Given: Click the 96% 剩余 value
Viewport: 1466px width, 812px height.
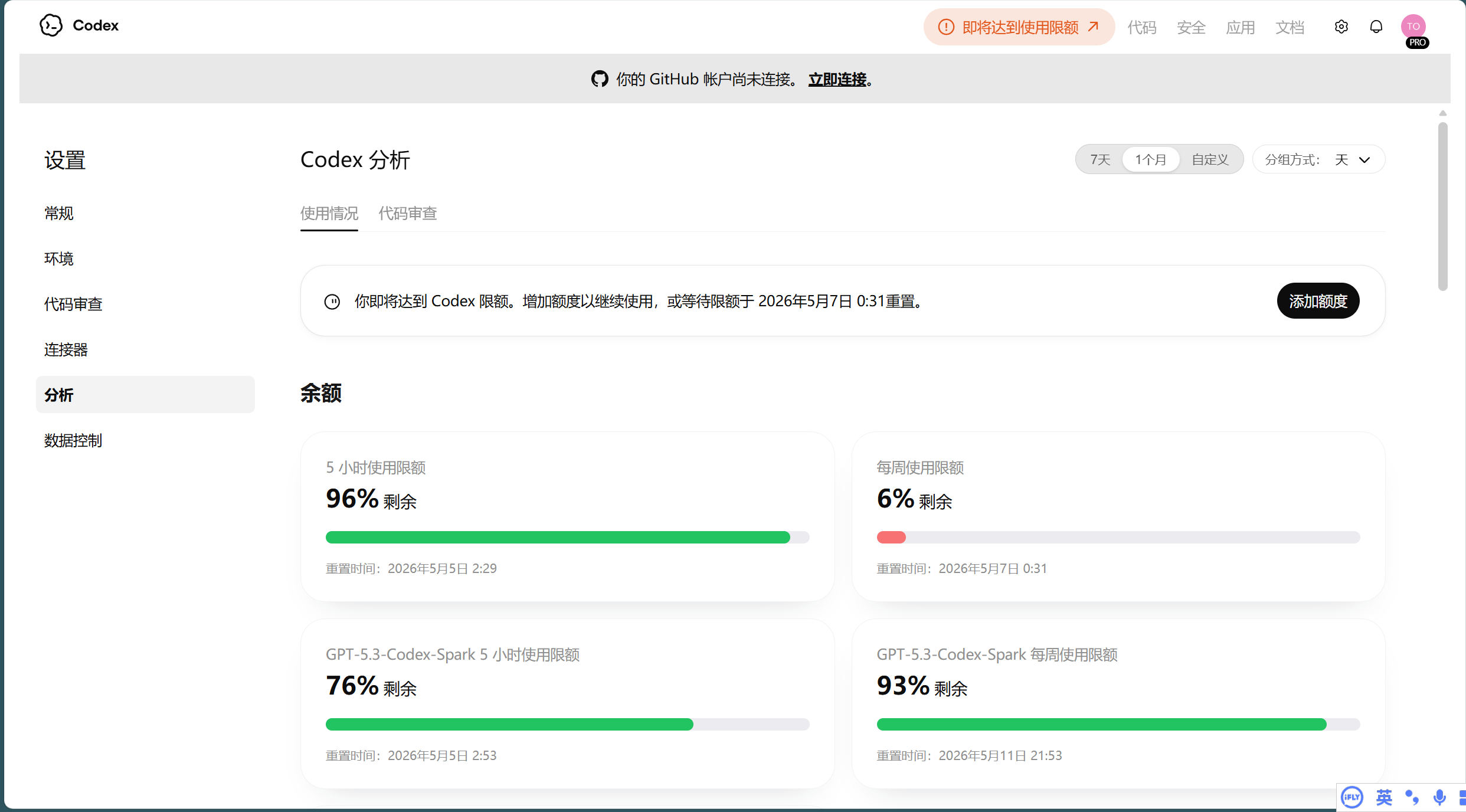Looking at the screenshot, I should (x=371, y=499).
